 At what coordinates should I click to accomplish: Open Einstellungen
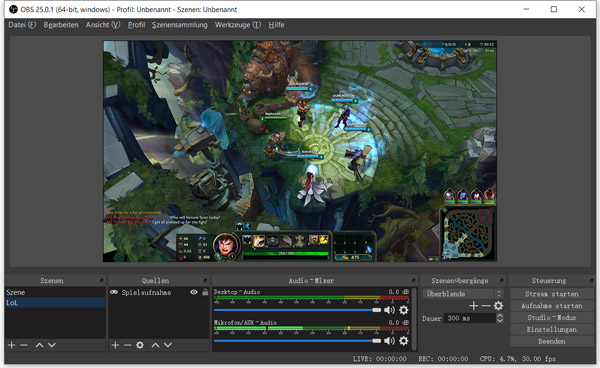[552, 329]
